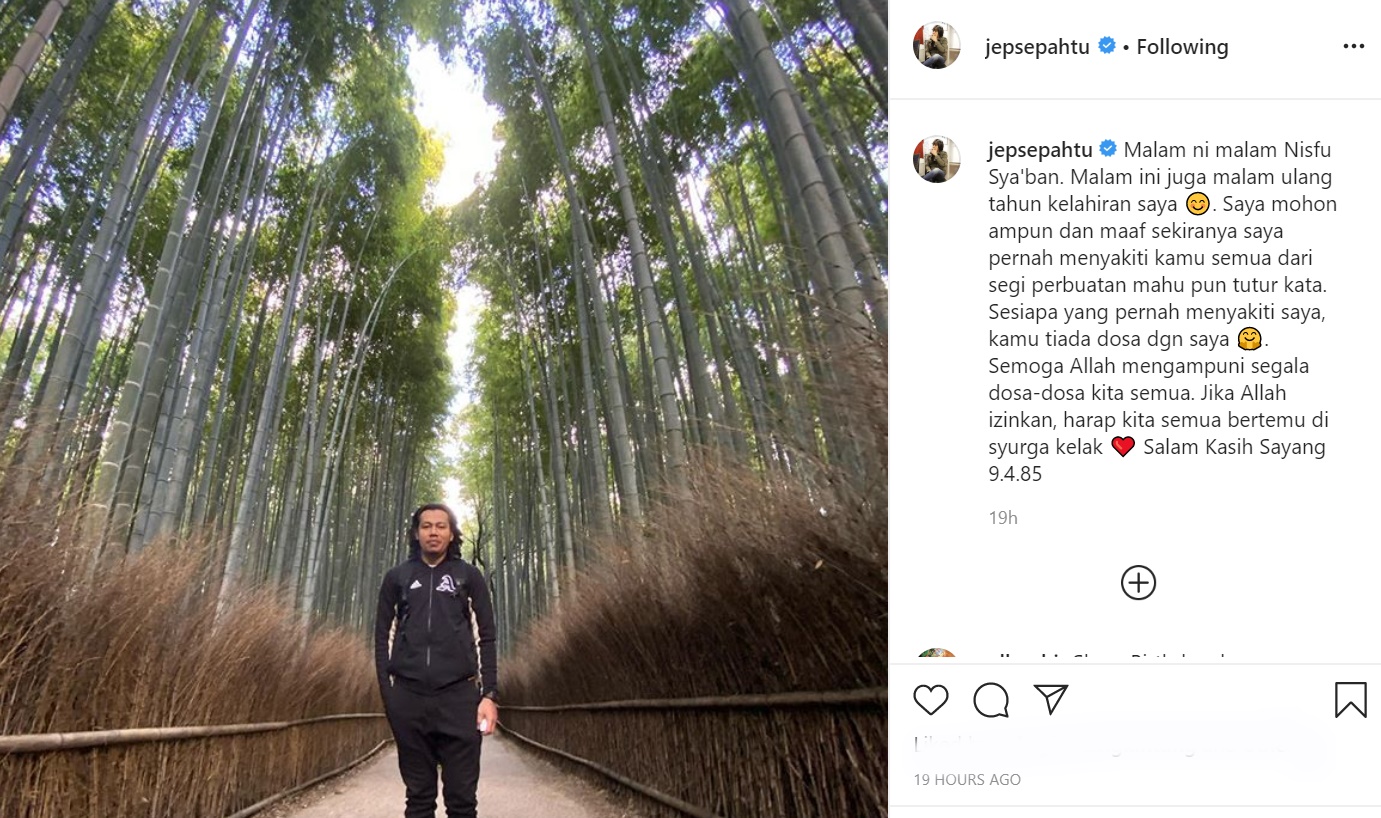Click verified badge in caption
Viewport: 1381px width, 818px height.
pyautogui.click(x=1108, y=149)
